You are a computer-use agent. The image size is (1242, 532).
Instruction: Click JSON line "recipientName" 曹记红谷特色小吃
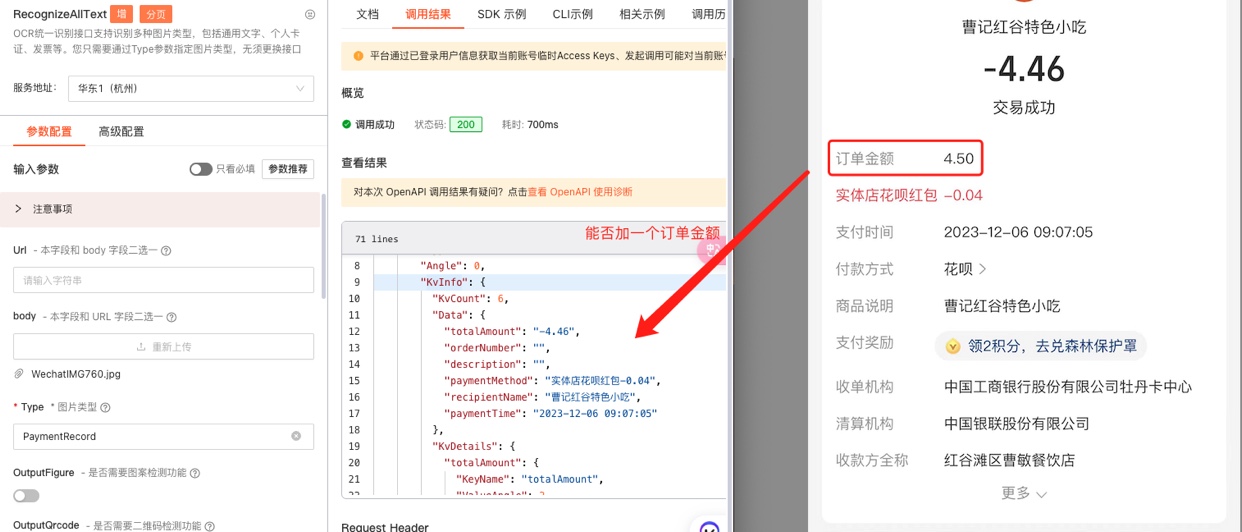(541, 397)
